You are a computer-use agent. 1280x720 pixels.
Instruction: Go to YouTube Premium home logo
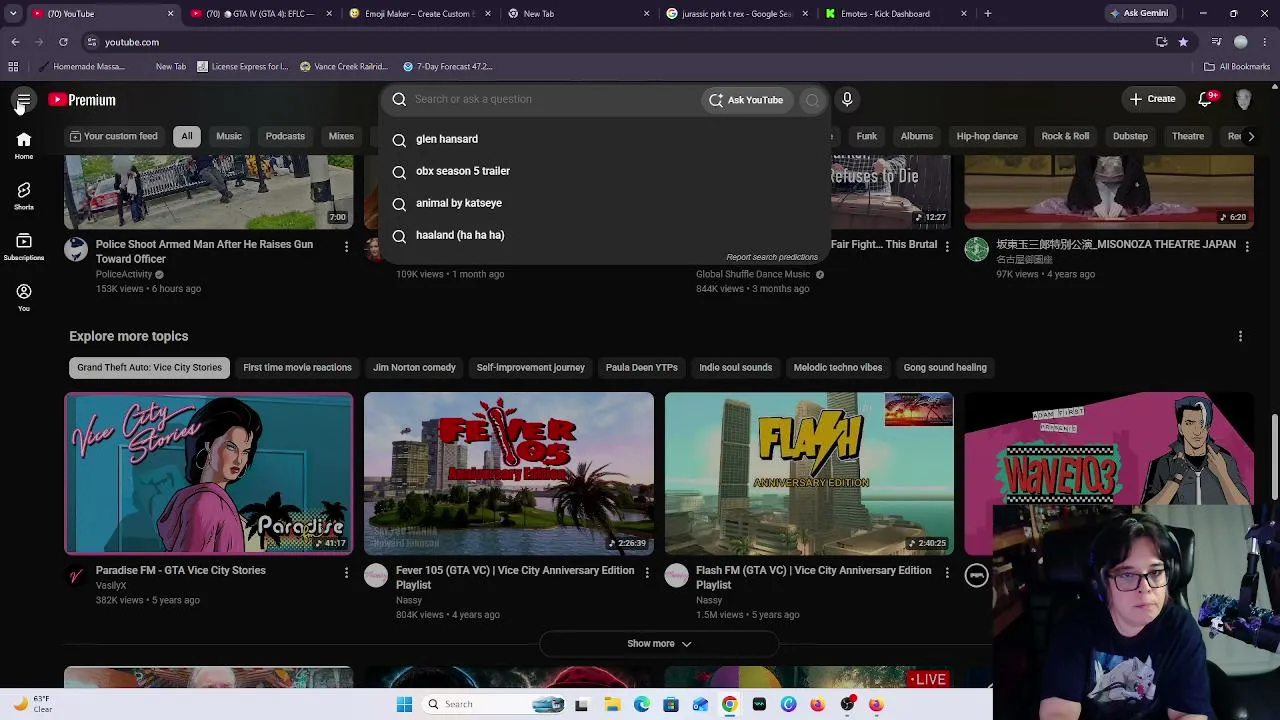pos(82,100)
